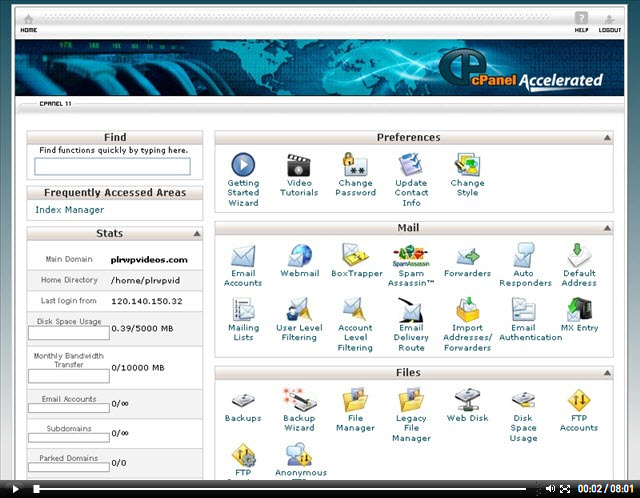The width and height of the screenshot is (640, 498).
Task: Toggle video fullscreen mode
Action: pyautogui.click(x=565, y=489)
